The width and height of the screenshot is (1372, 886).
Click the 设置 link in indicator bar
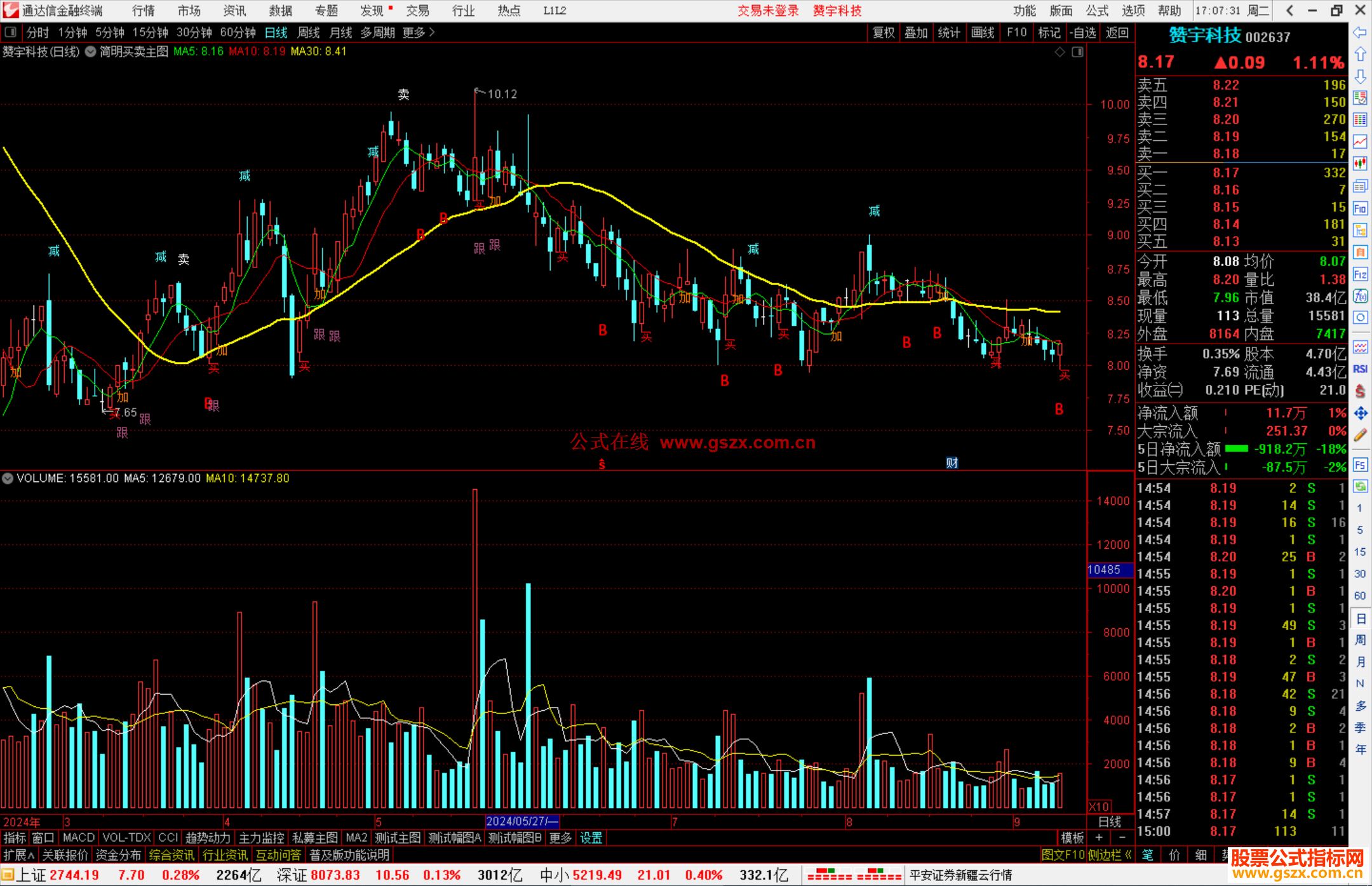click(x=591, y=838)
